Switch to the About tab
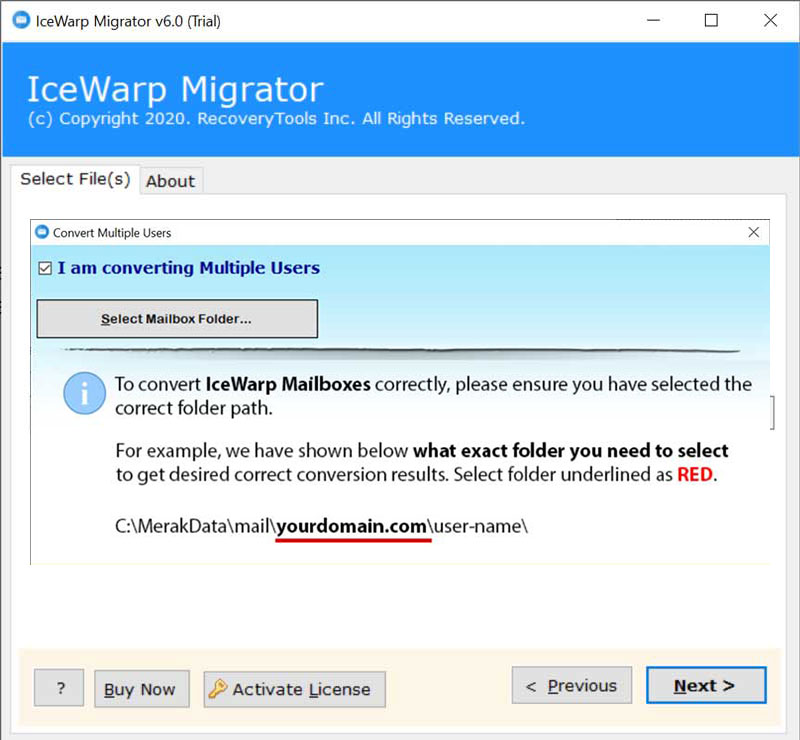800x740 pixels. 170,181
